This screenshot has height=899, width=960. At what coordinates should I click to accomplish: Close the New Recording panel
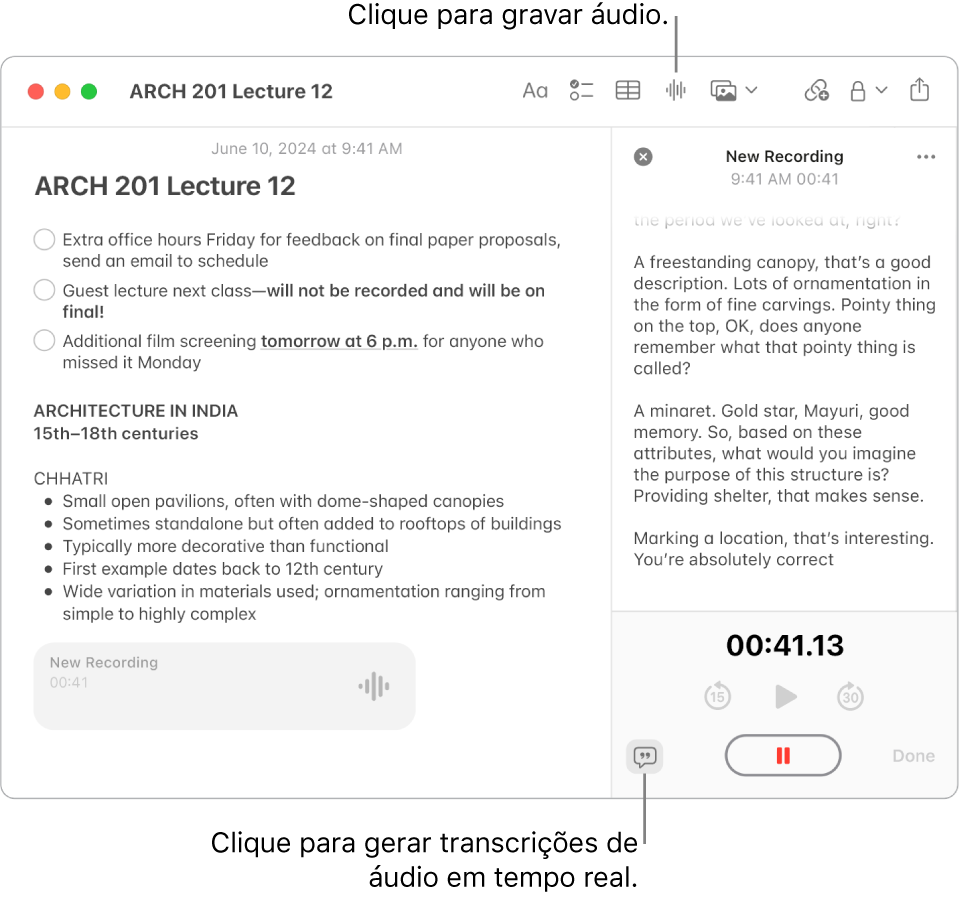[x=643, y=157]
